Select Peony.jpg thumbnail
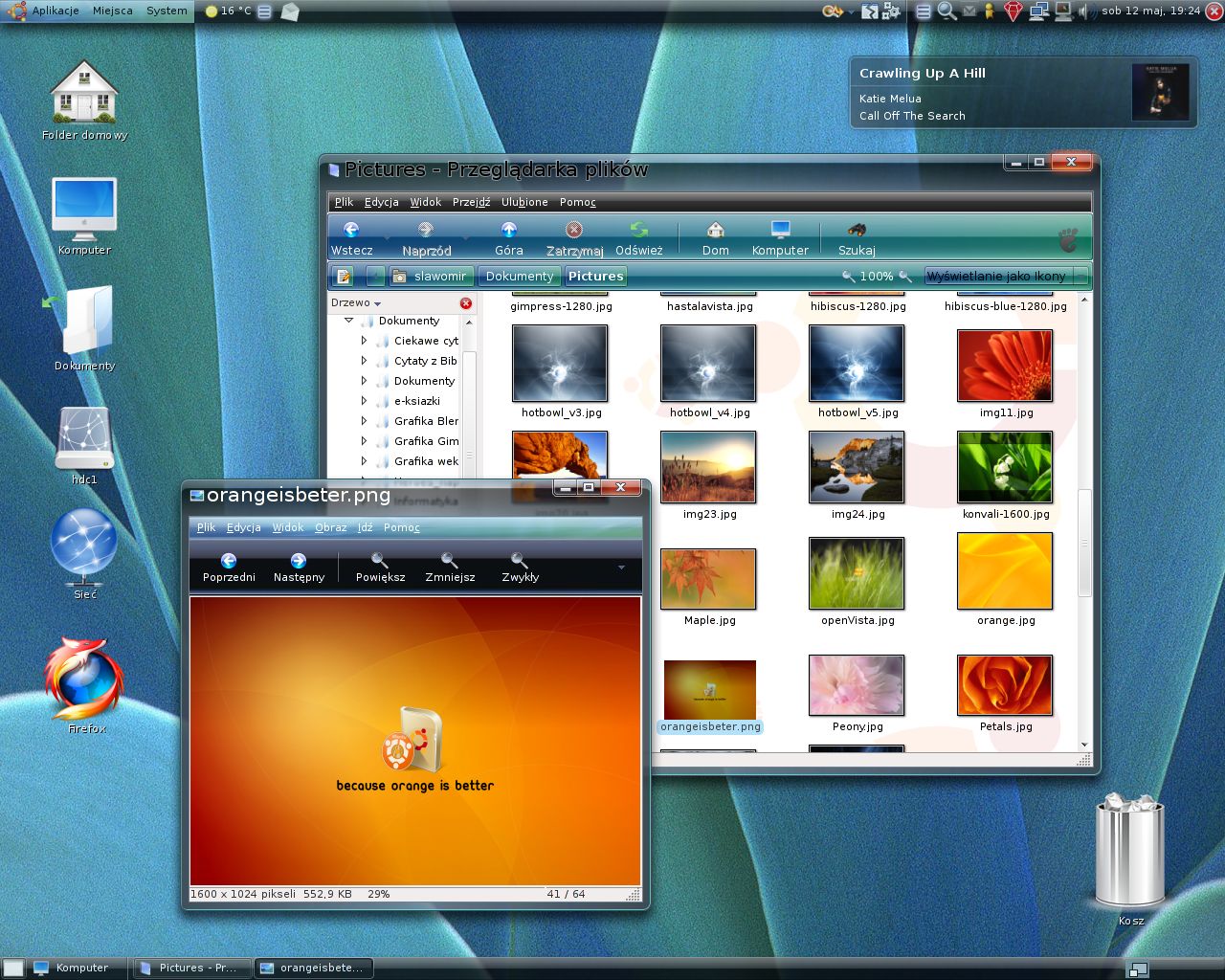The image size is (1225, 980). click(x=857, y=685)
